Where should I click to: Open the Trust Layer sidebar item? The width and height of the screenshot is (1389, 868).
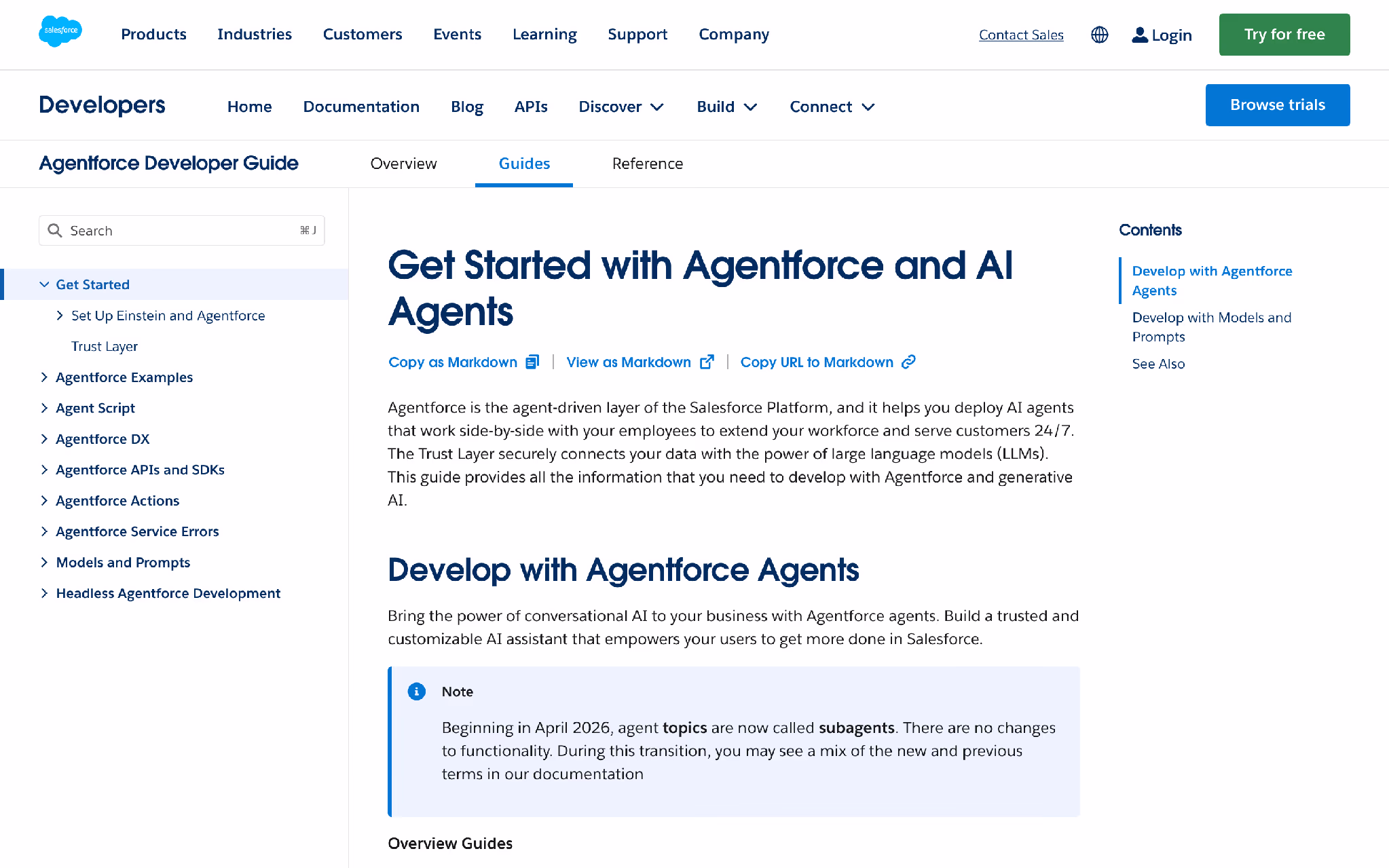pos(105,346)
